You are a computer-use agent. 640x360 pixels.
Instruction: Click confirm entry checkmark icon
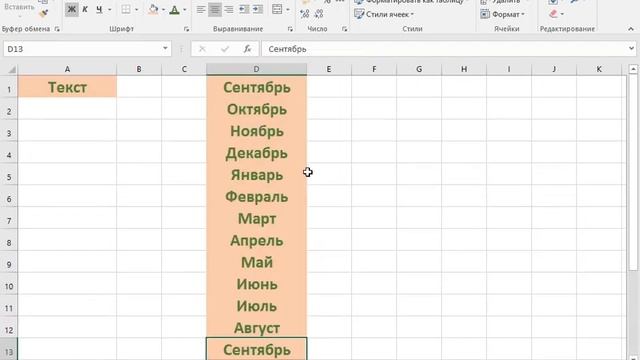225,49
